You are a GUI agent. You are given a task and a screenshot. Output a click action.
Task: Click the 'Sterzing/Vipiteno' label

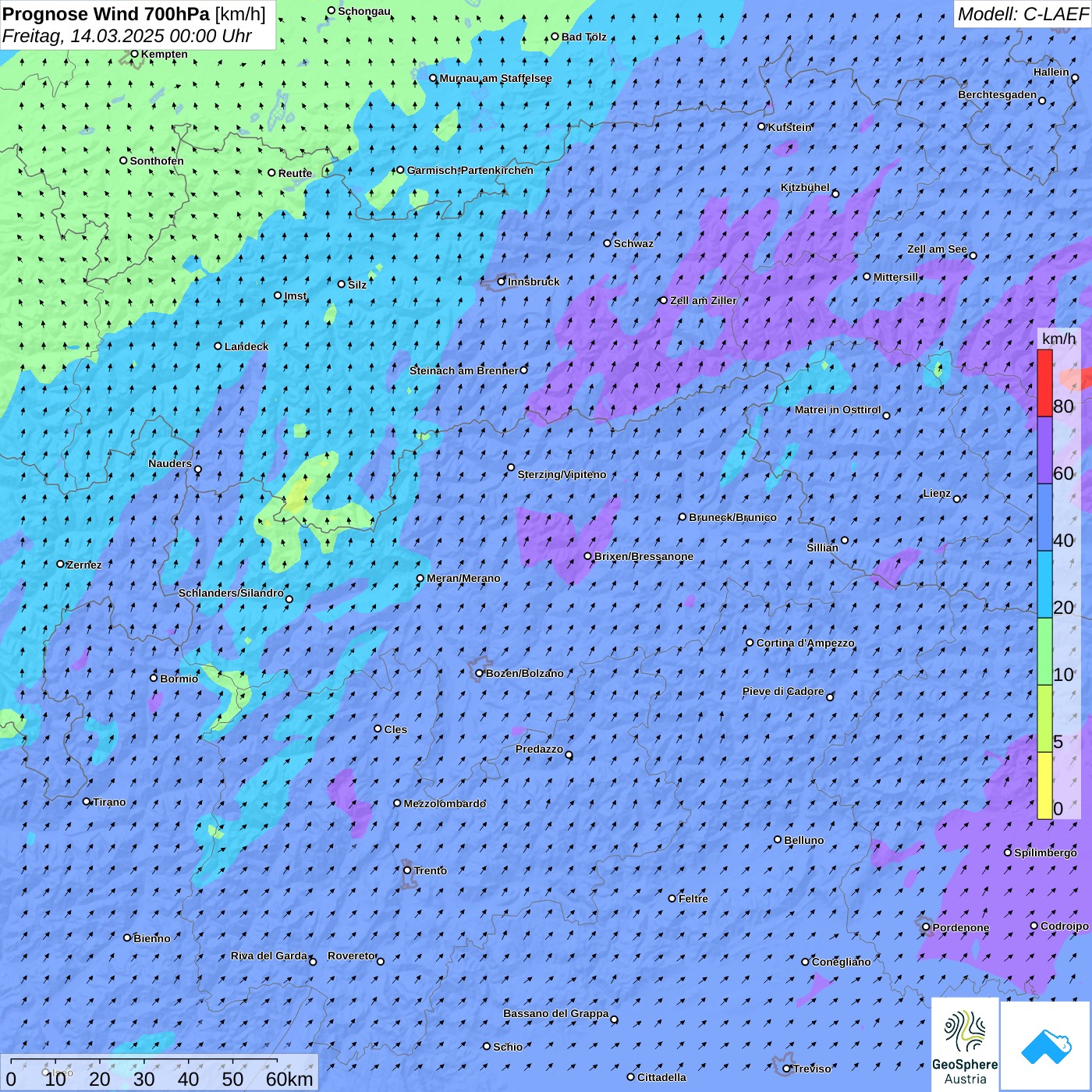click(x=562, y=474)
